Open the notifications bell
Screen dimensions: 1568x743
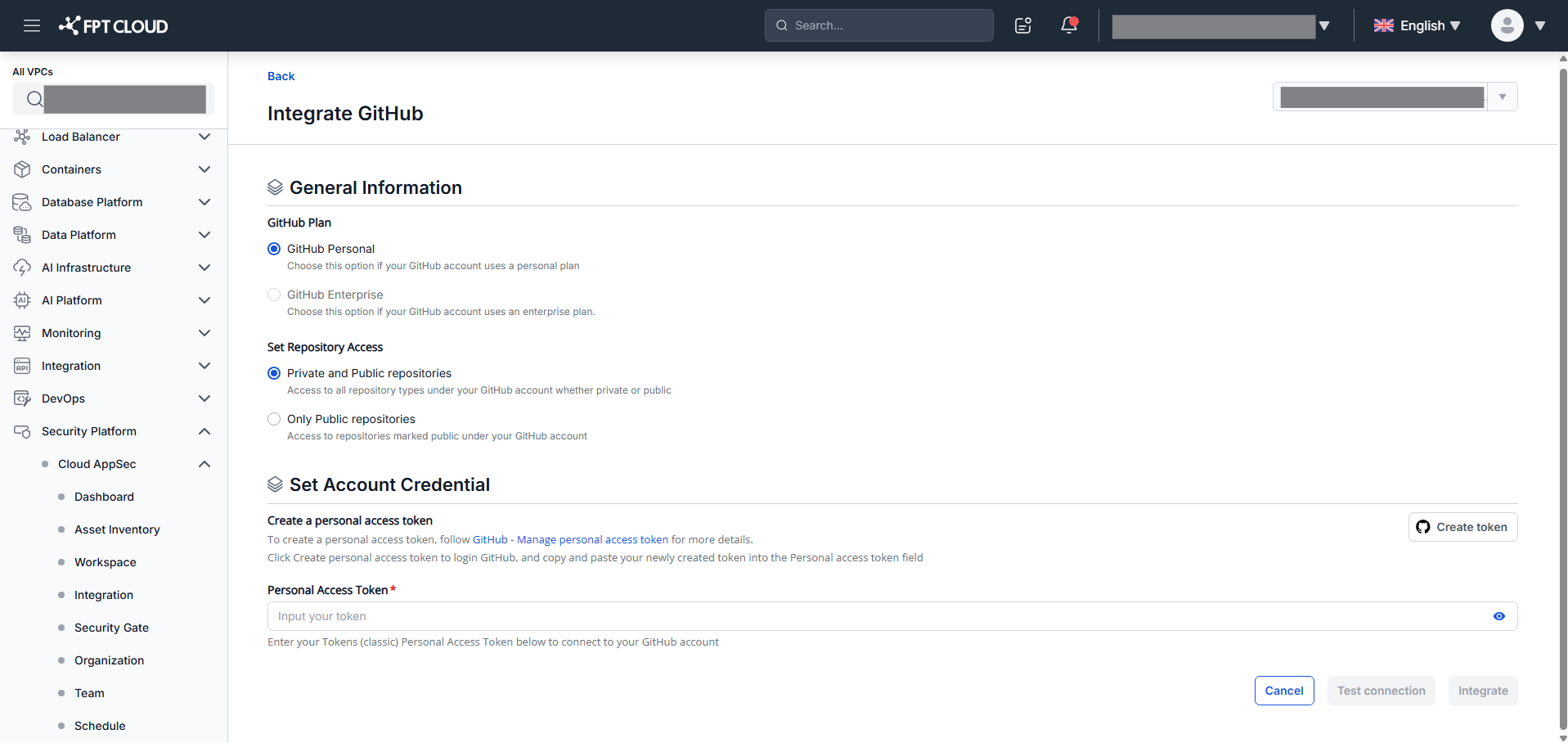point(1069,25)
